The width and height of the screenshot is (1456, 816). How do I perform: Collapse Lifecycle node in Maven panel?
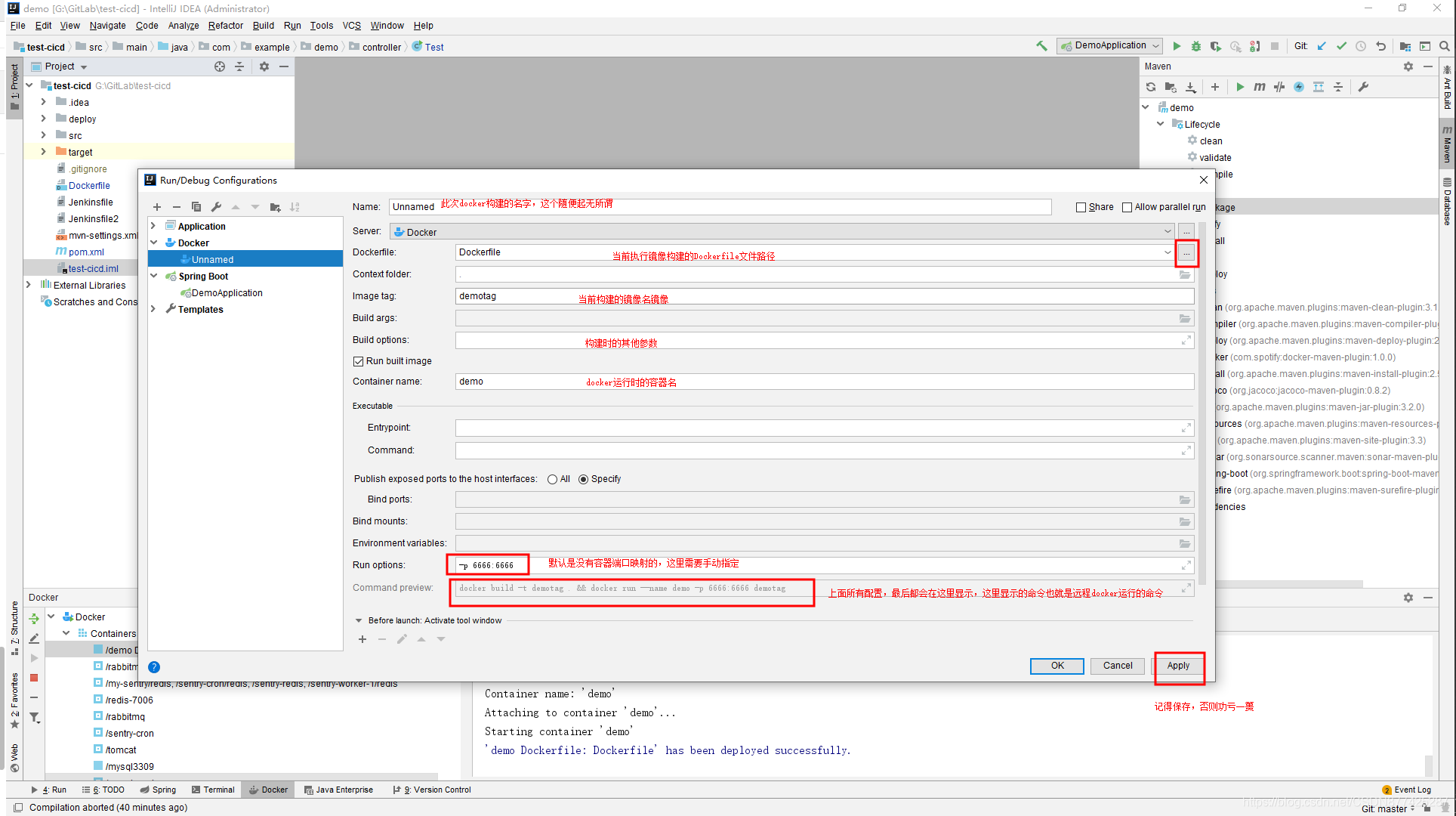point(1161,124)
